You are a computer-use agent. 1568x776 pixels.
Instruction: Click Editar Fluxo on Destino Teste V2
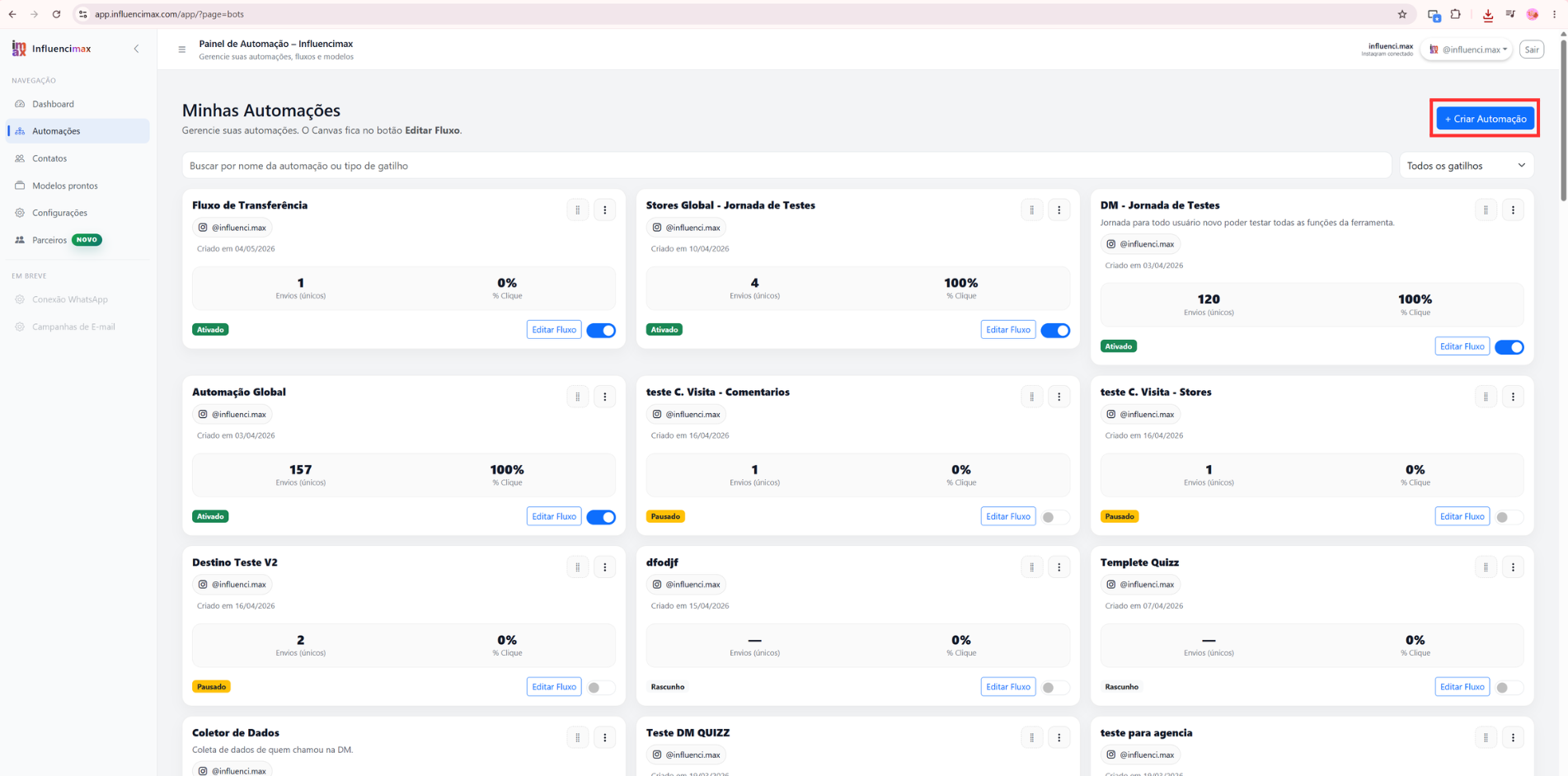tap(554, 687)
